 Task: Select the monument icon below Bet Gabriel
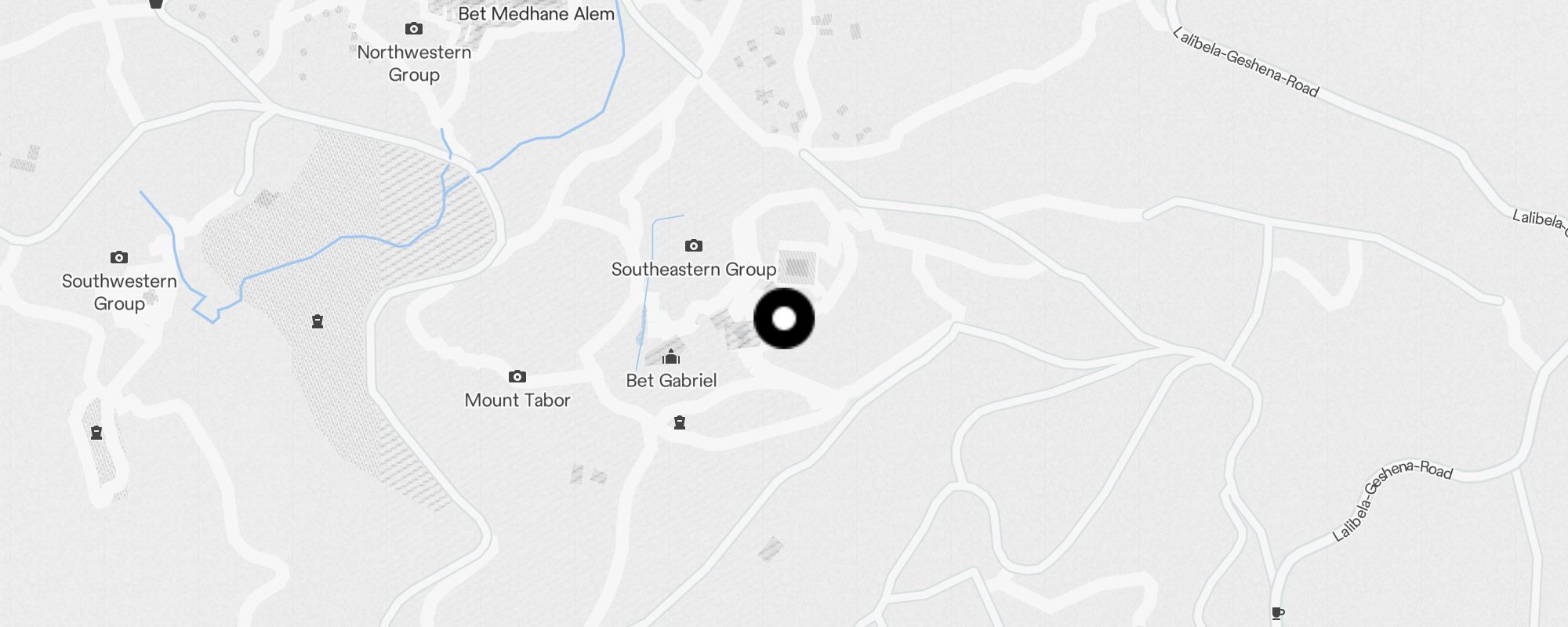tap(680, 422)
